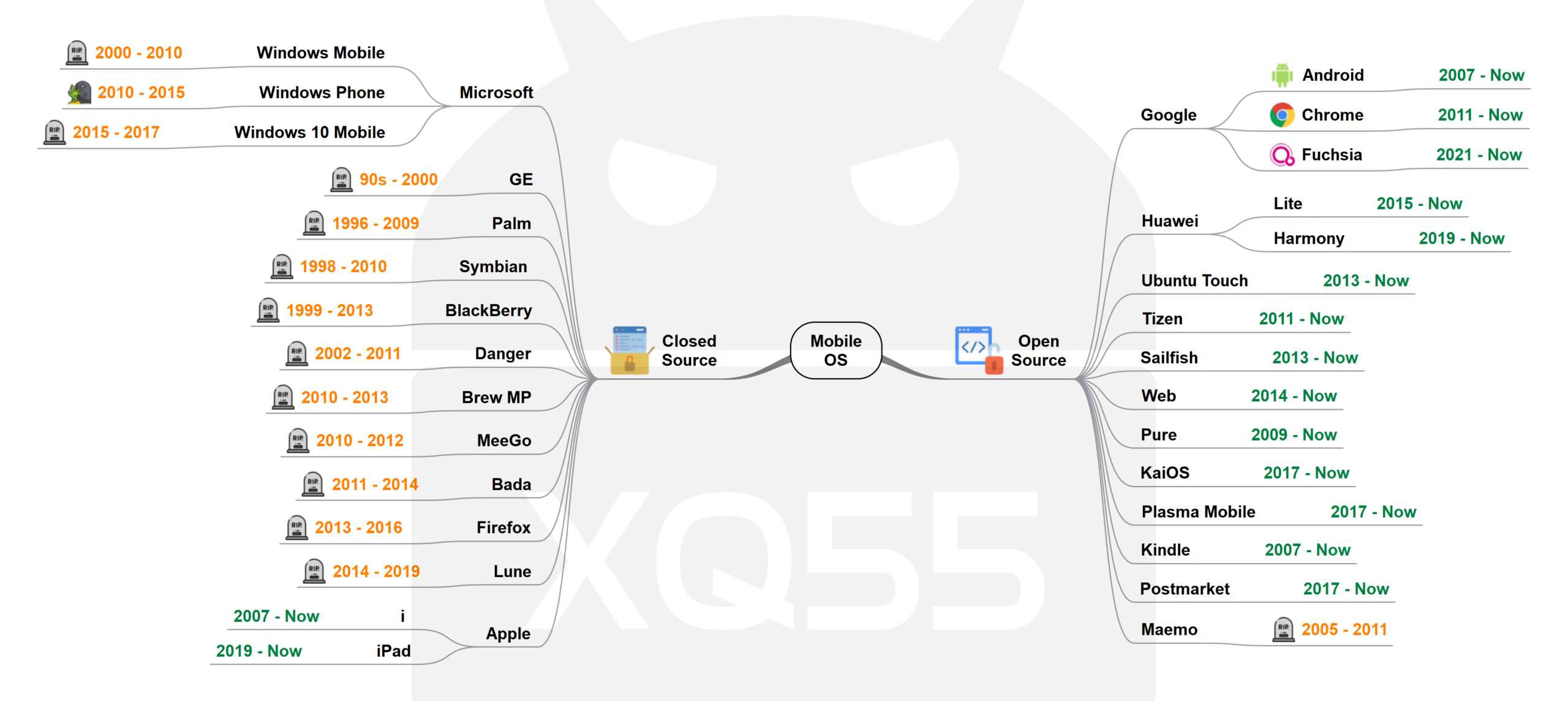1568x701 pixels.
Task: Click the Fuchsia logo icon
Action: pyautogui.click(x=1281, y=155)
